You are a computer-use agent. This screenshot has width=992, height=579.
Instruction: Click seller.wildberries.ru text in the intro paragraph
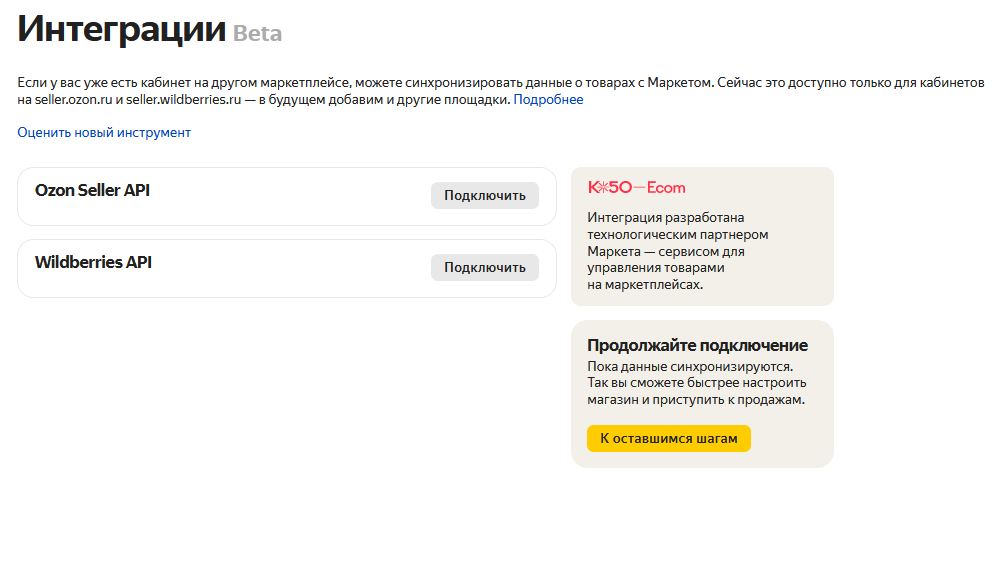[x=183, y=99]
